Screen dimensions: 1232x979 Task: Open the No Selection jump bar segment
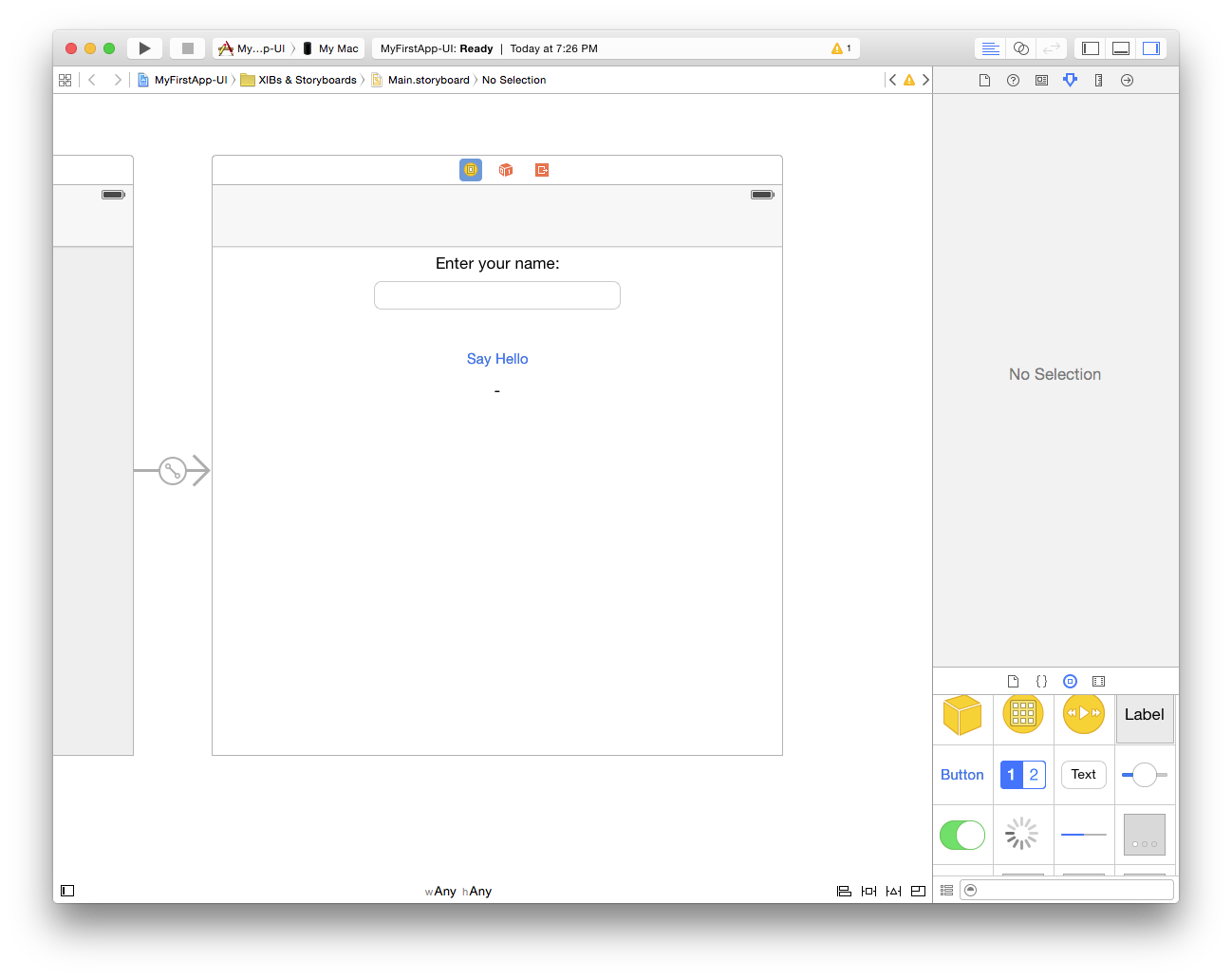(x=513, y=80)
